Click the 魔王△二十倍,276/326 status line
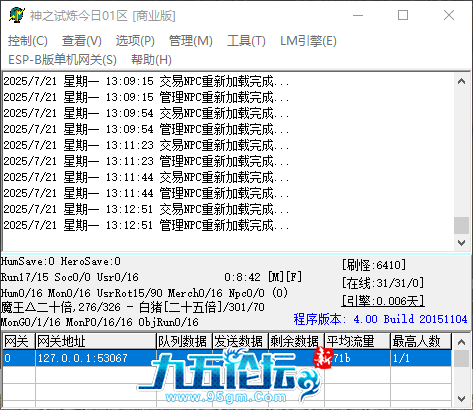Image resolution: width=473 pixels, height=410 pixels. 132,307
